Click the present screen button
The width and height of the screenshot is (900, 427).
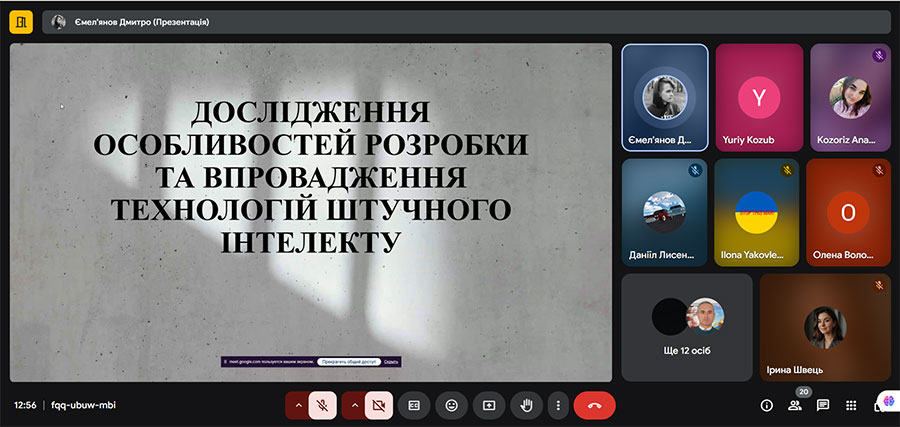(x=489, y=406)
